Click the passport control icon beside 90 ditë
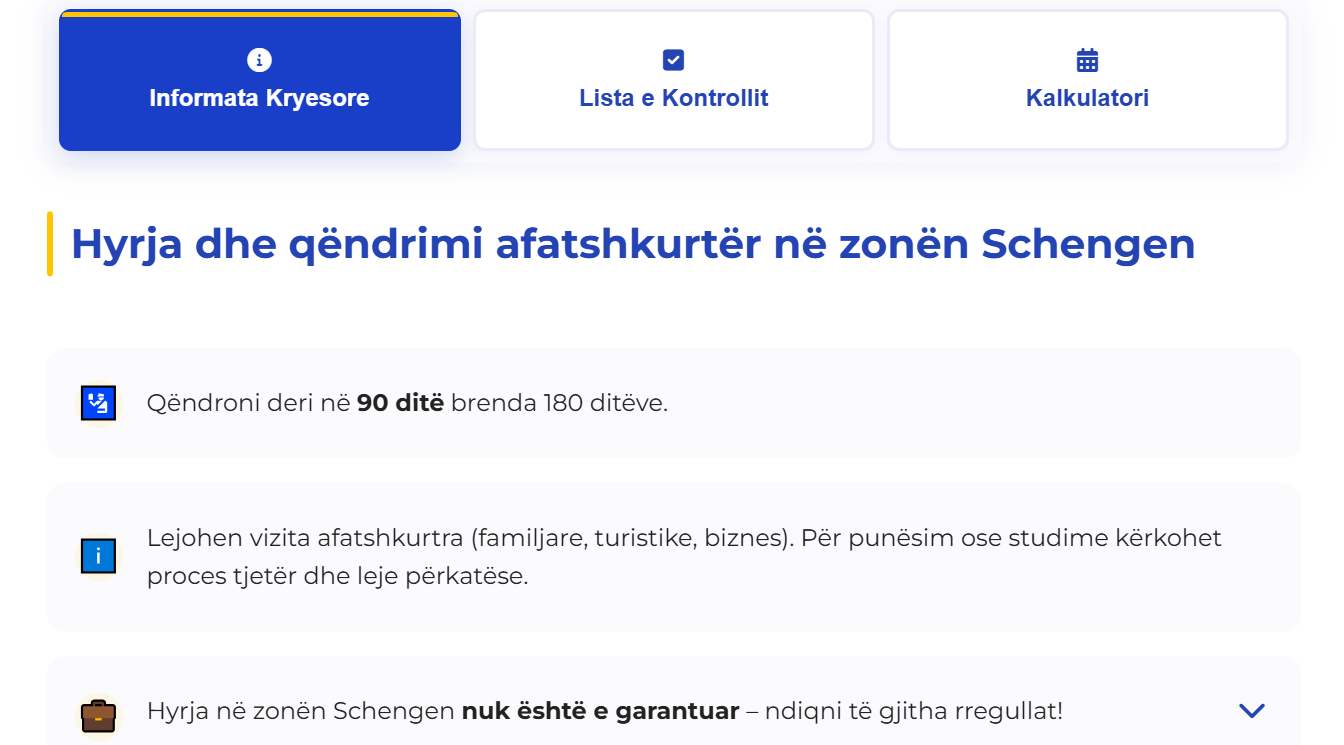The width and height of the screenshot is (1344, 745). click(99, 403)
